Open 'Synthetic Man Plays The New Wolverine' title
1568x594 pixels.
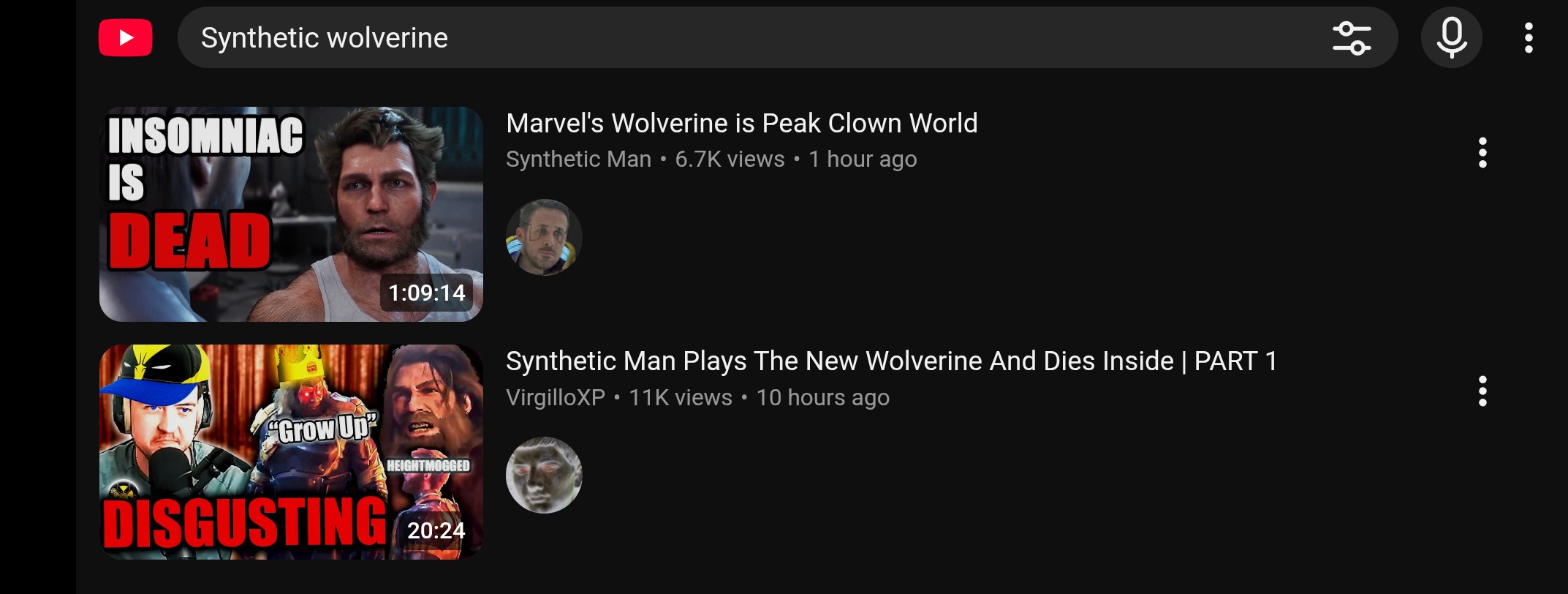(x=891, y=361)
